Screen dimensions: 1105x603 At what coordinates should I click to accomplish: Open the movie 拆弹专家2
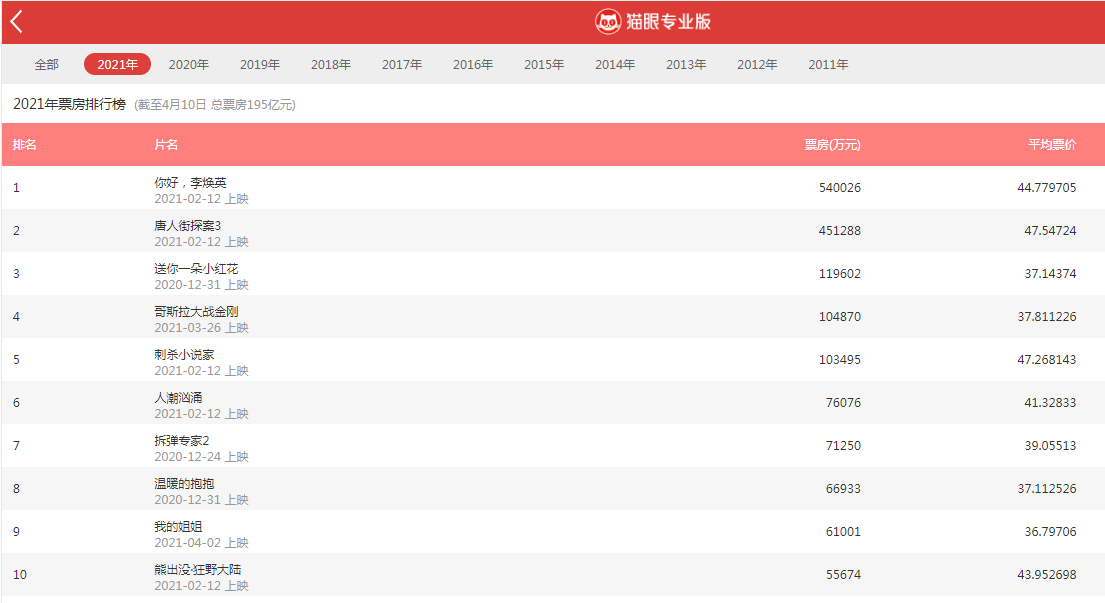[x=182, y=440]
